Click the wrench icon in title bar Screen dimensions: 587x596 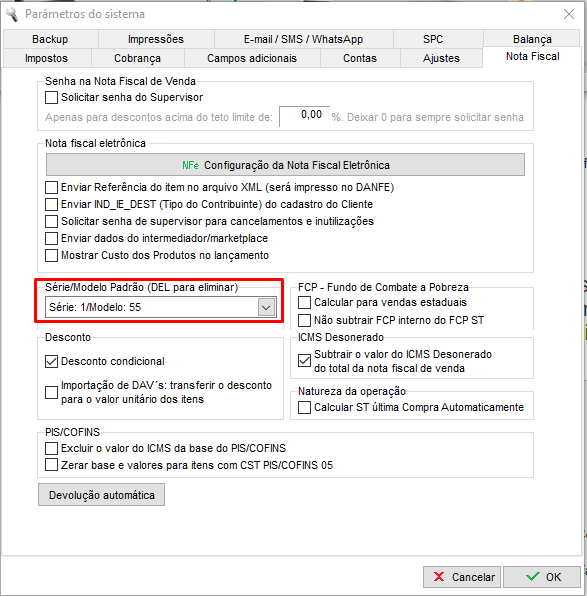12,14
